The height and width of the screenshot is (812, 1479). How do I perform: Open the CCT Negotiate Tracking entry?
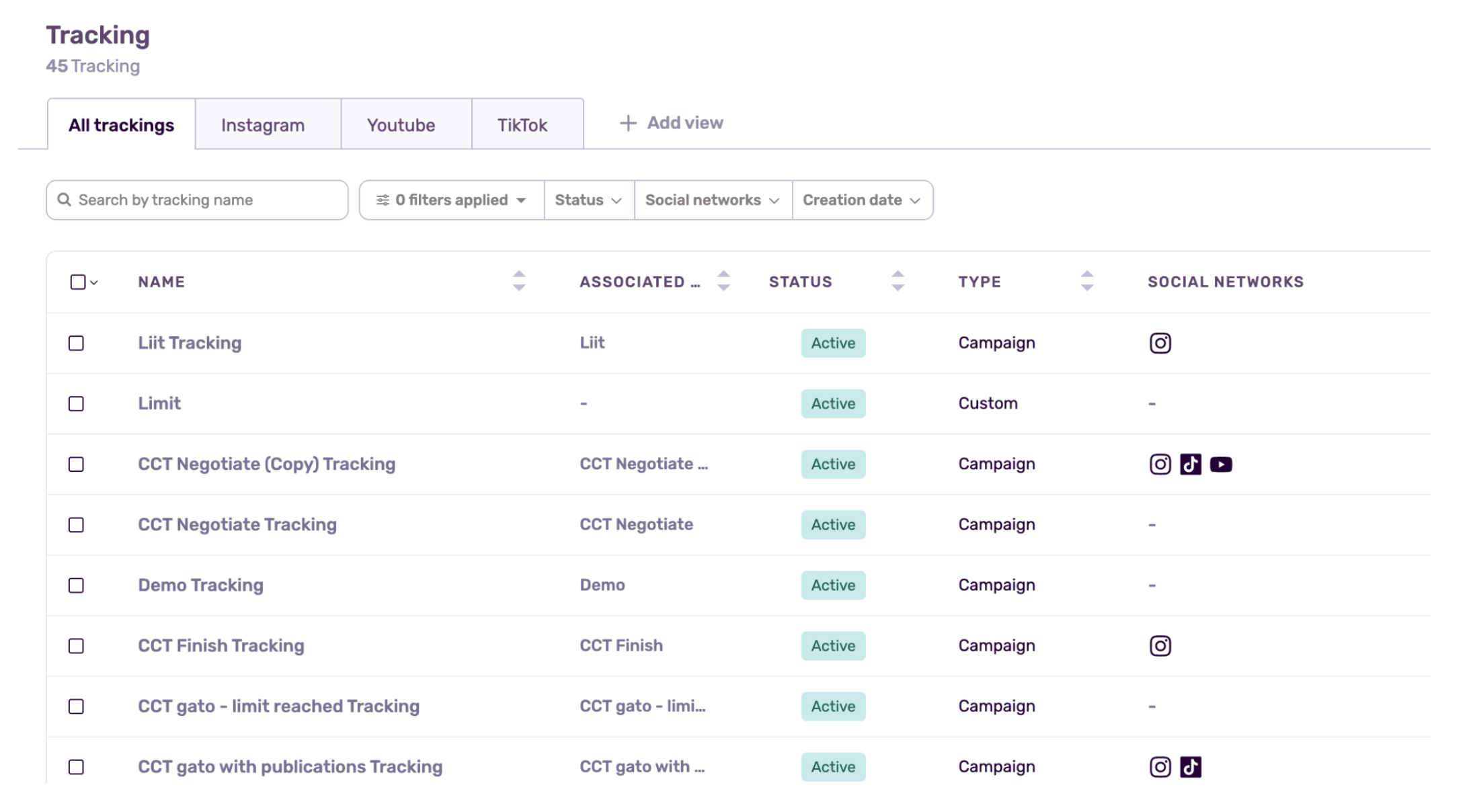pyautogui.click(x=237, y=524)
